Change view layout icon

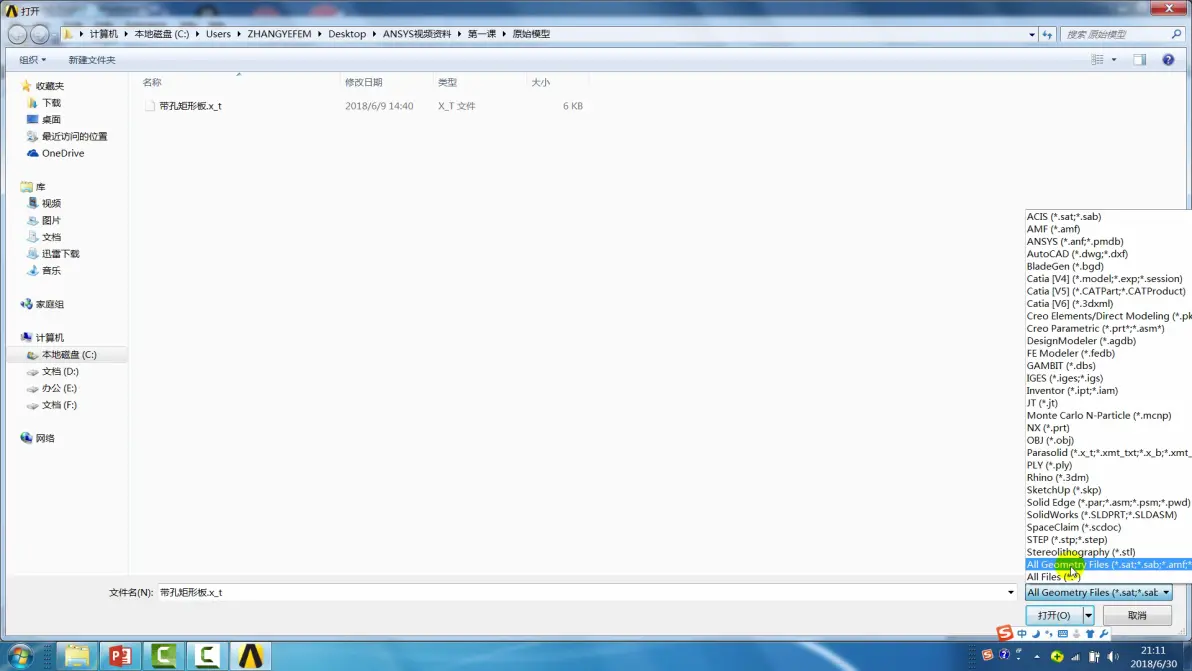[x=1097, y=59]
